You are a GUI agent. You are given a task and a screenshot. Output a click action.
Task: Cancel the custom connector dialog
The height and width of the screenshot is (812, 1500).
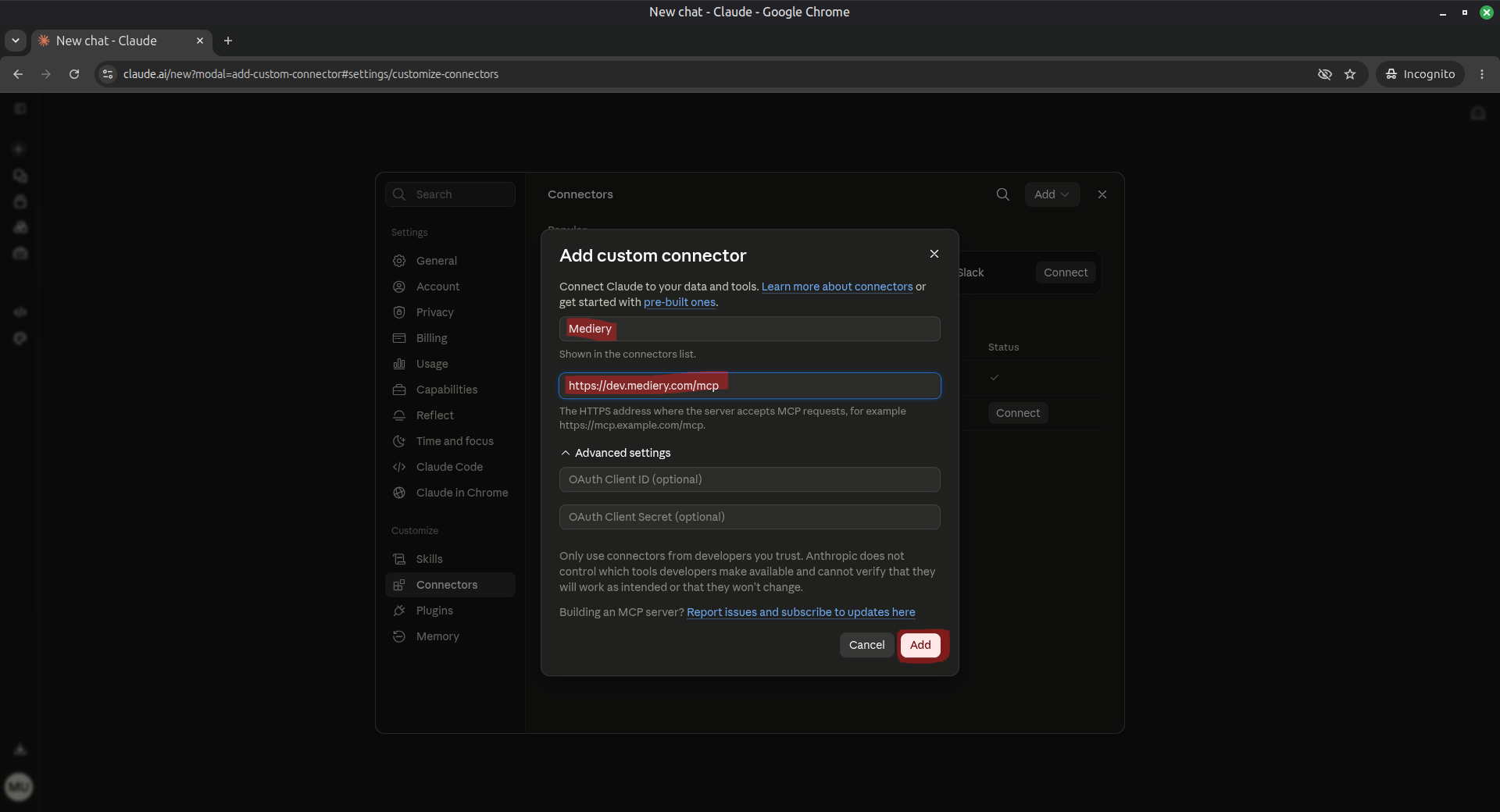866,645
